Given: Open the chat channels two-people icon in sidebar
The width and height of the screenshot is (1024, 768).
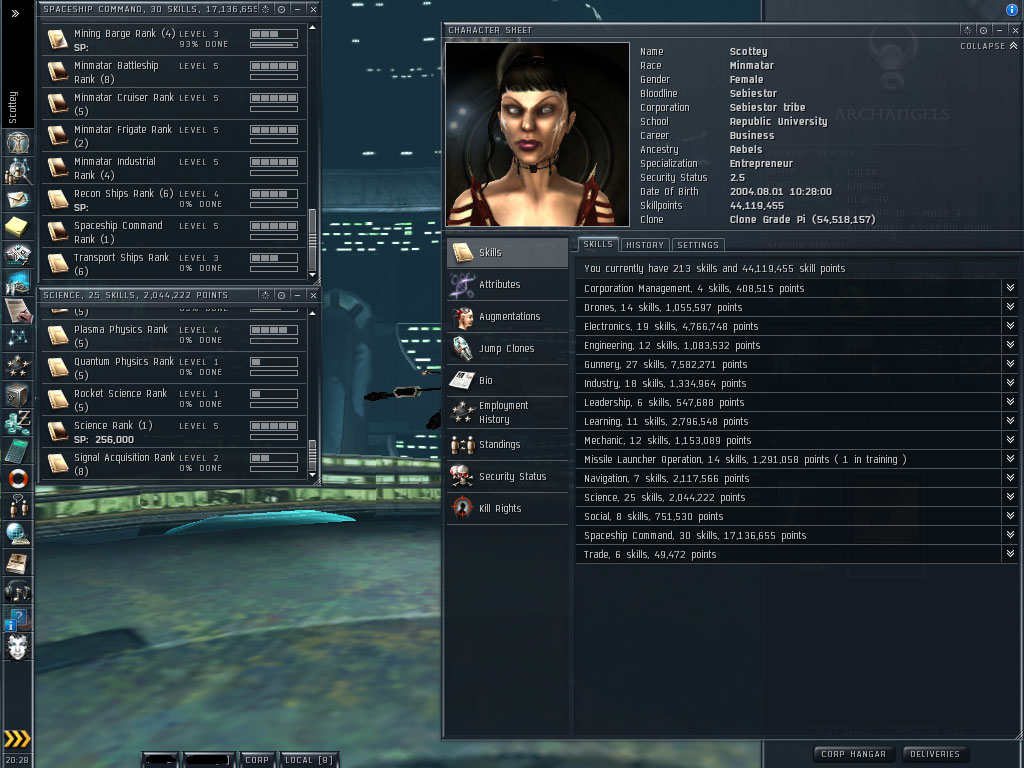Looking at the screenshot, I should point(18,506).
